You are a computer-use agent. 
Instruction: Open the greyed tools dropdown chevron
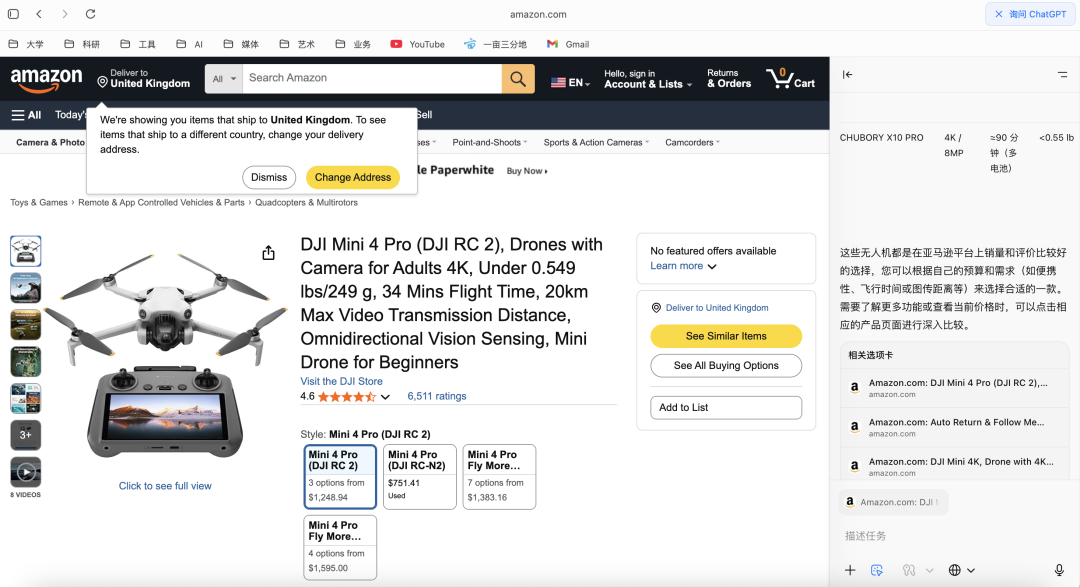point(929,570)
